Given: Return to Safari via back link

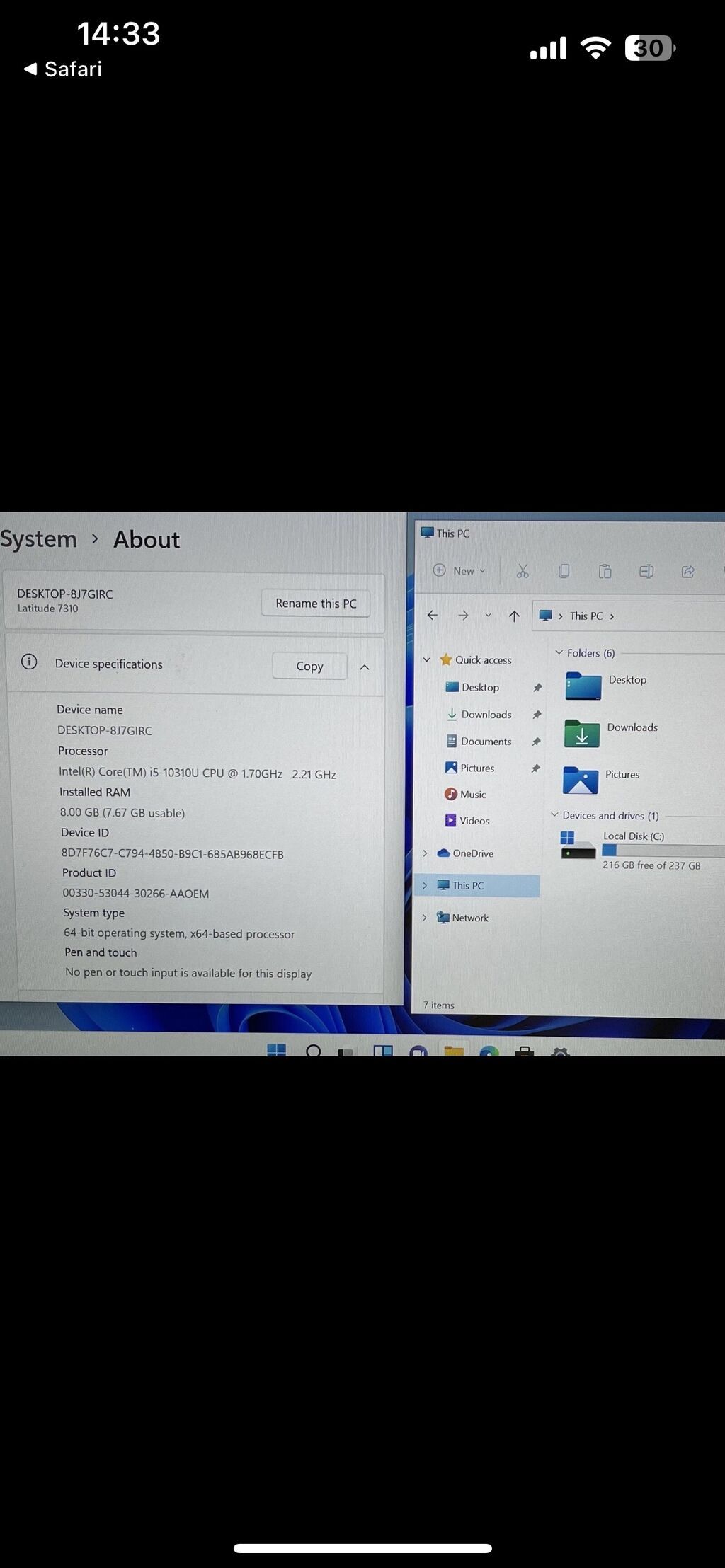Looking at the screenshot, I should tap(63, 69).
